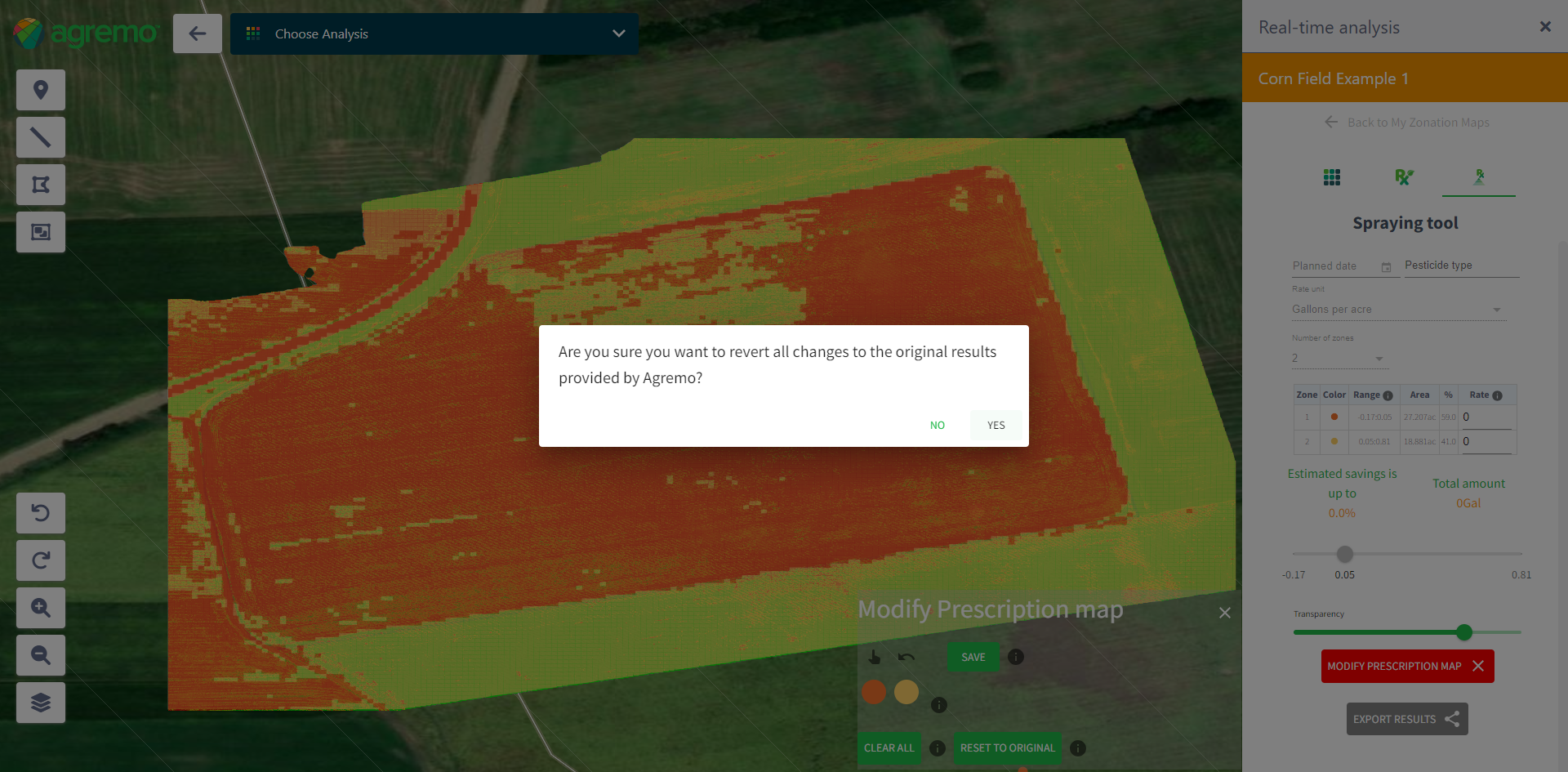Expand the Number of zones dropdown
The image size is (1568, 772).
tap(1338, 359)
